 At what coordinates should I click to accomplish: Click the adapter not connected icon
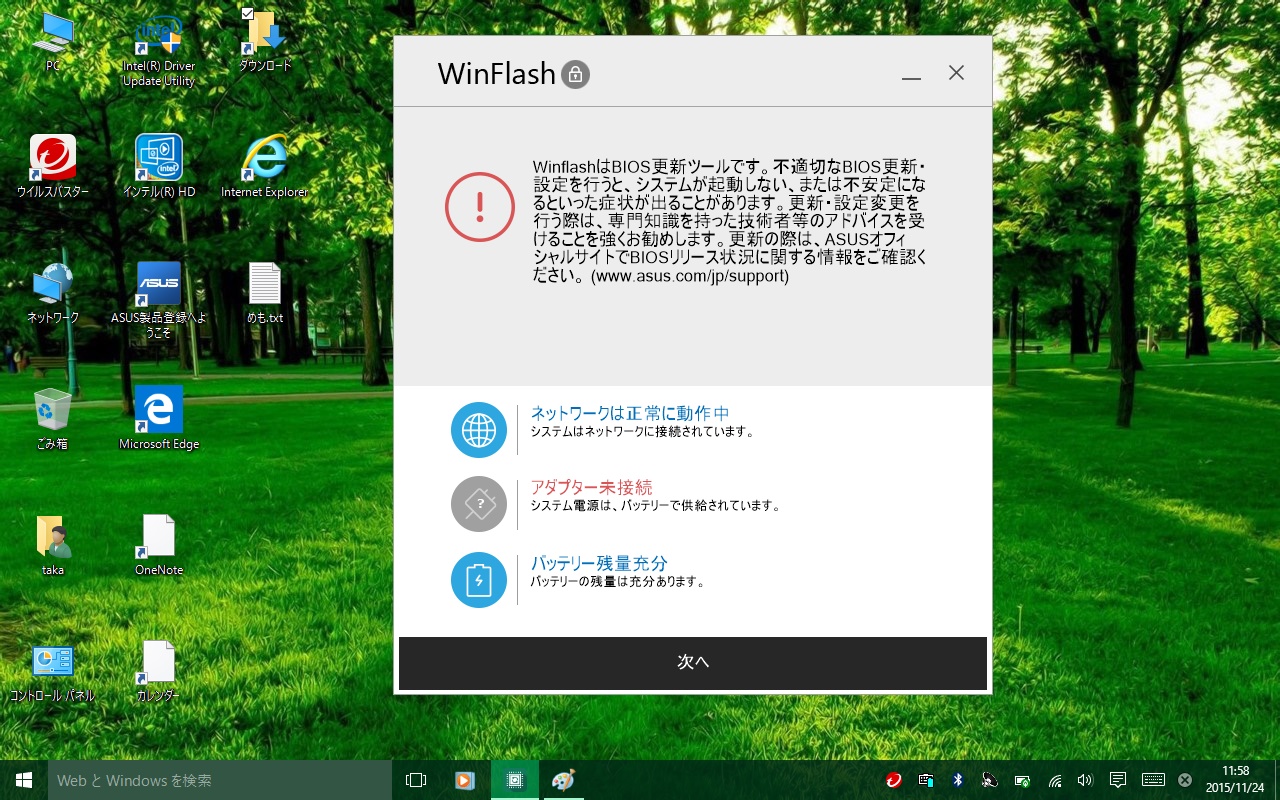coord(479,504)
